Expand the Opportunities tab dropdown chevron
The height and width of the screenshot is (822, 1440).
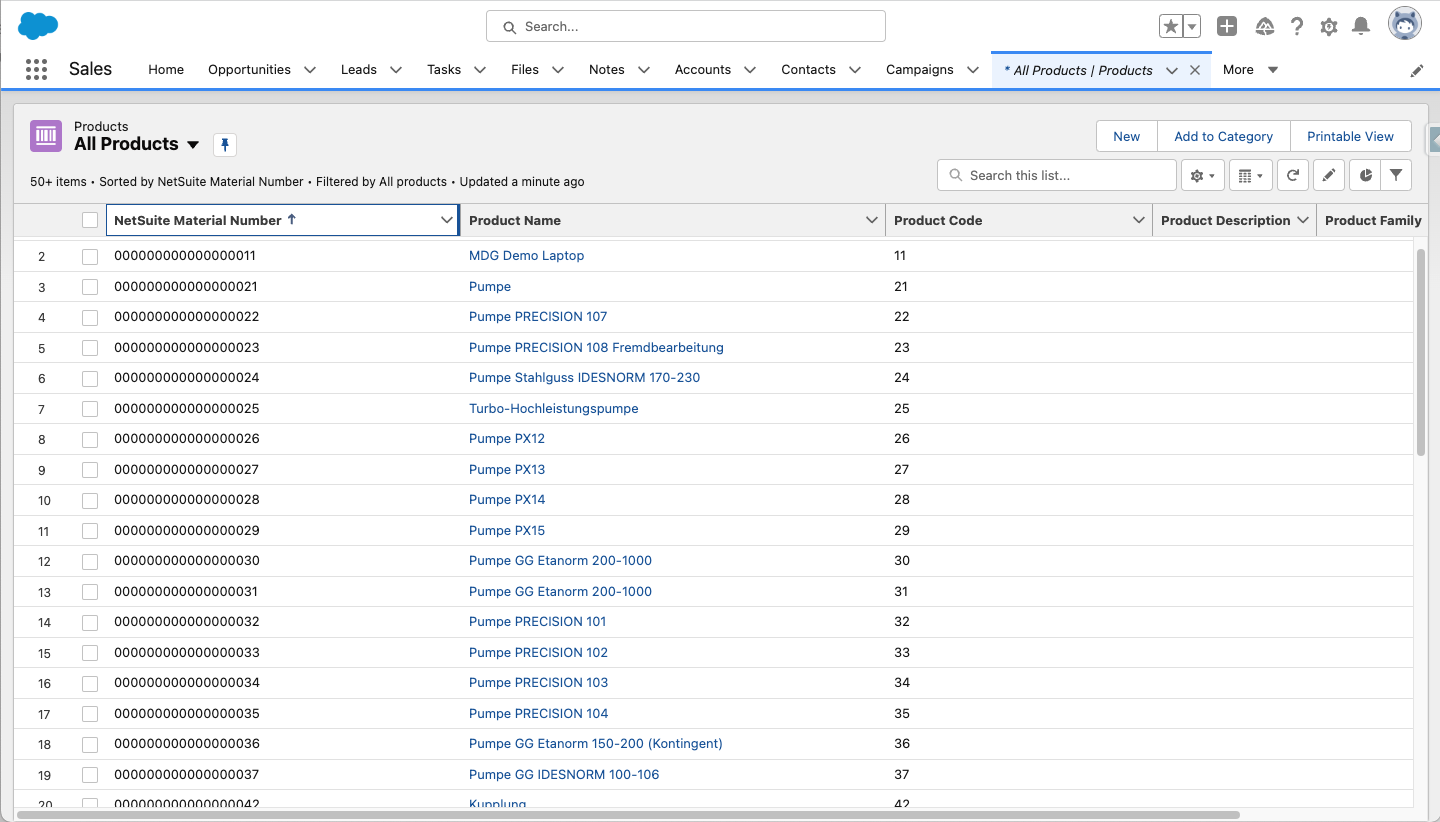click(x=310, y=70)
